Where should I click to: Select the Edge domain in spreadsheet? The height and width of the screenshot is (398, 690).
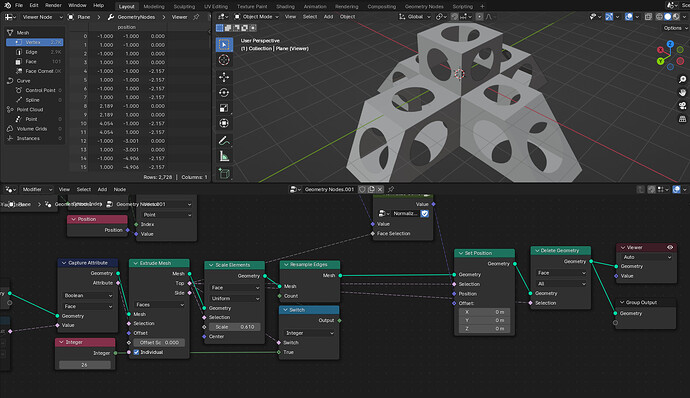coord(35,52)
